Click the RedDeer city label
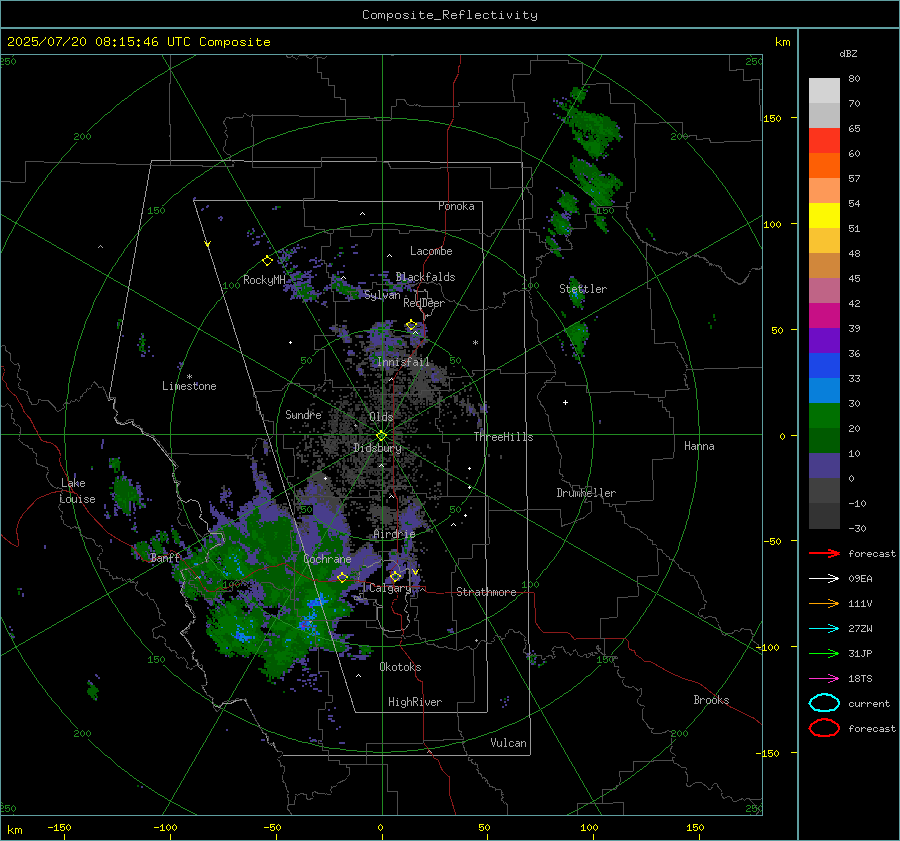Screen dimensions: 900x841 click(424, 303)
